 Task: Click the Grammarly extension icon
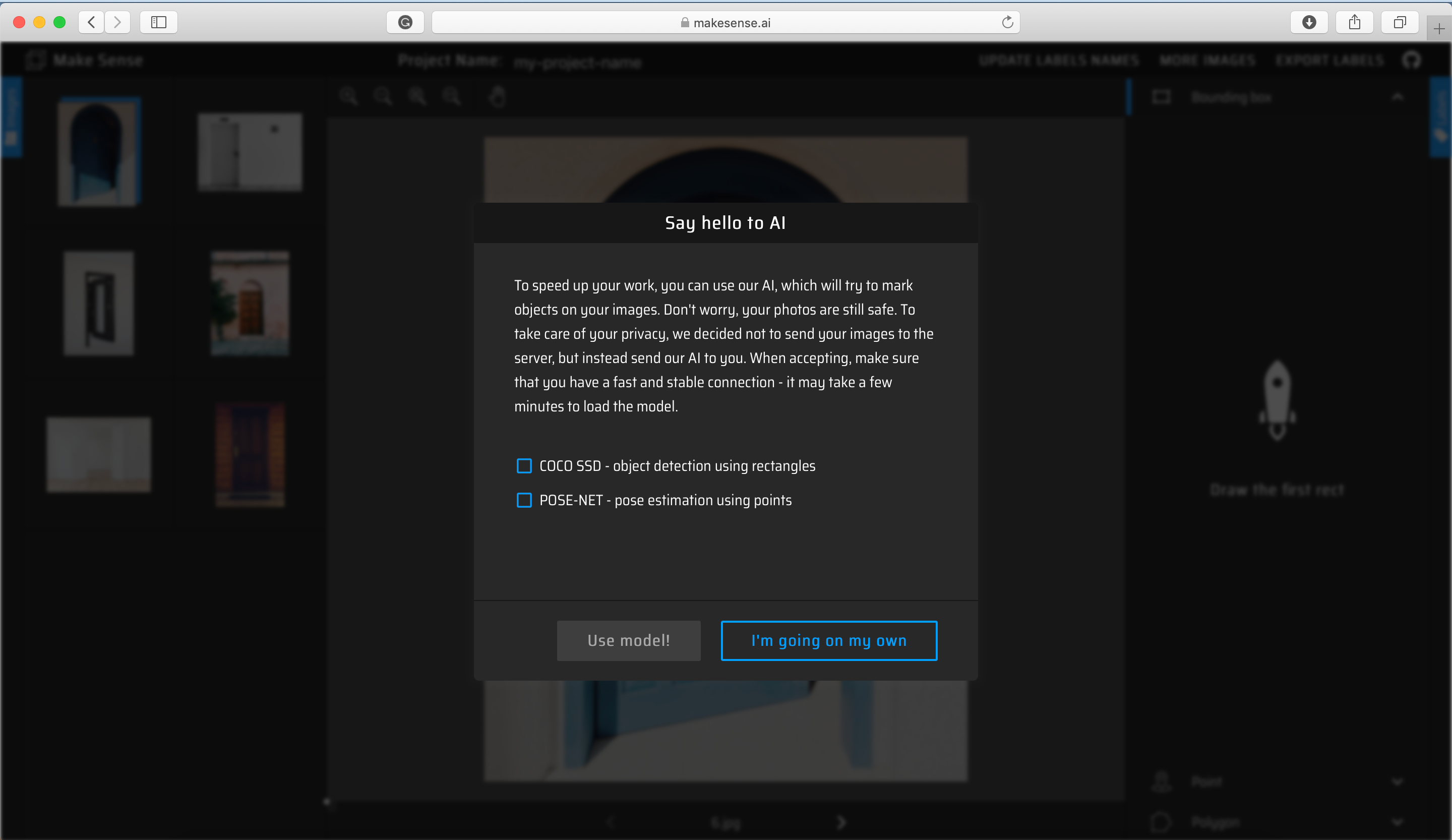[x=405, y=23]
